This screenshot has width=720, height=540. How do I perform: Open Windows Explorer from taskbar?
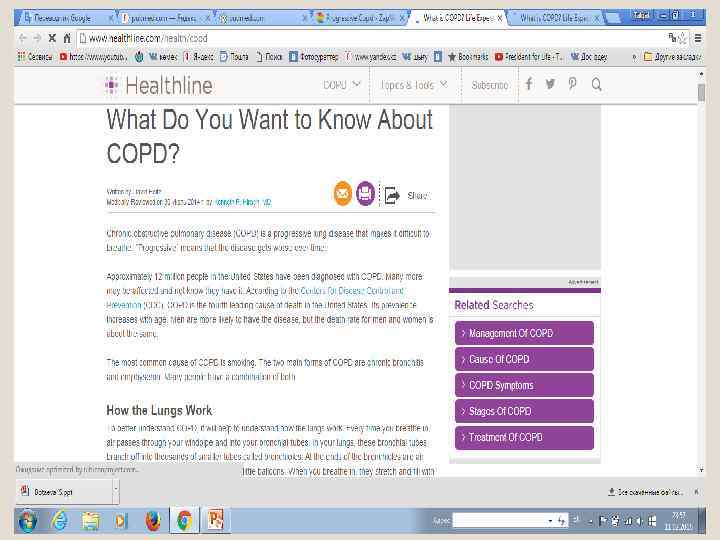pyautogui.click(x=90, y=520)
